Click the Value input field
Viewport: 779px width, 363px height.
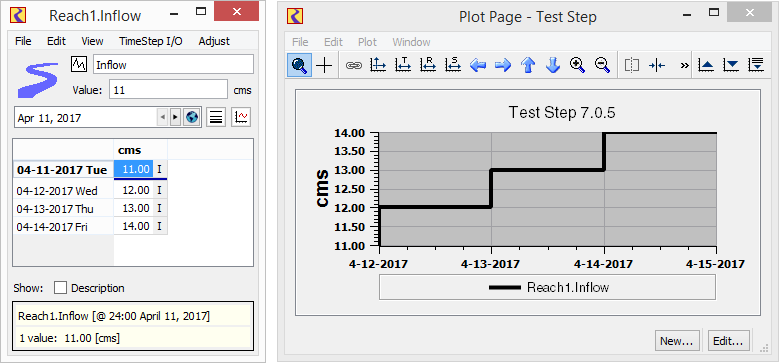pyautogui.click(x=168, y=90)
